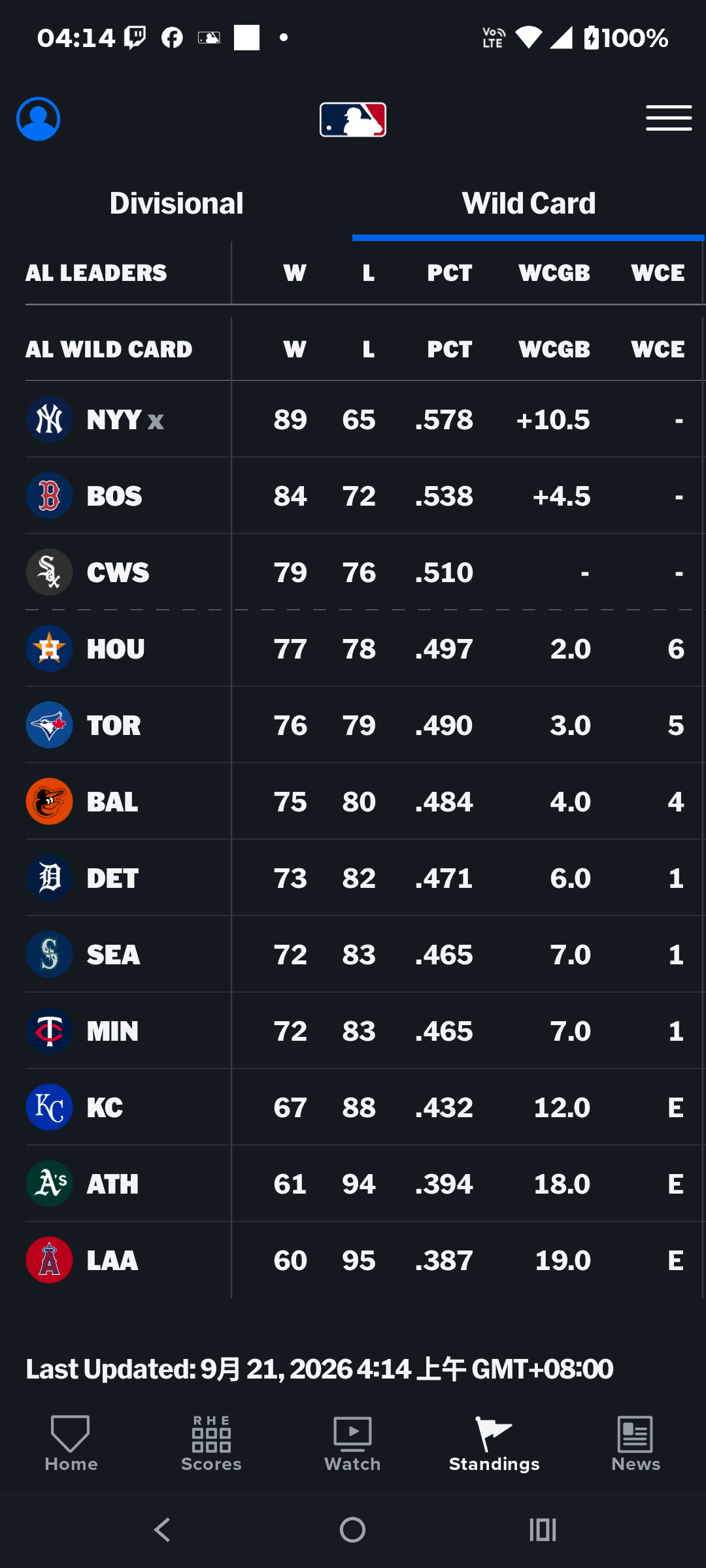This screenshot has width=706, height=1568.
Task: Tap the Angels team logo
Action: coord(49,1260)
